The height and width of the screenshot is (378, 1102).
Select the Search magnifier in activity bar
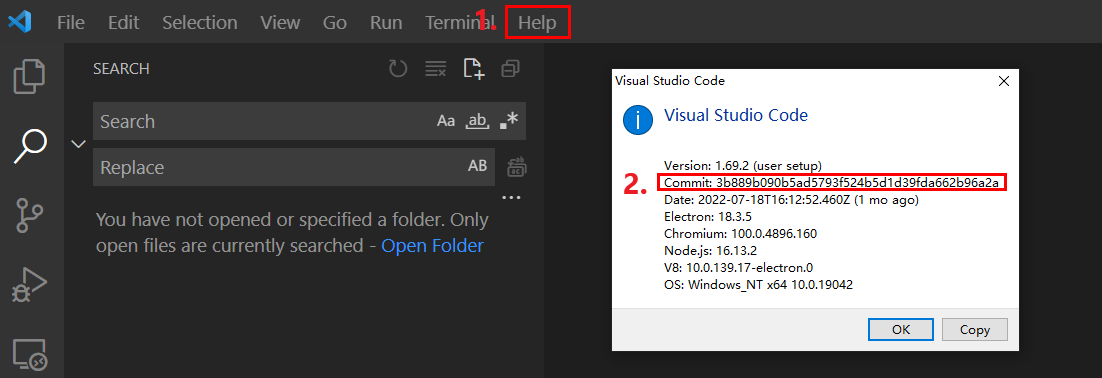point(31,146)
